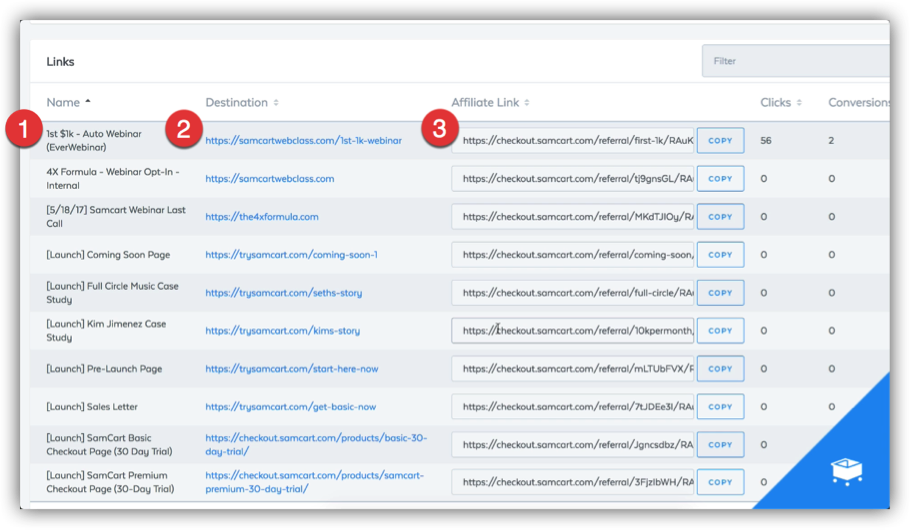The width and height of the screenshot is (910, 530).
Task: Open trysamcart.com/coming-soon-1 link
Action: coord(291,255)
